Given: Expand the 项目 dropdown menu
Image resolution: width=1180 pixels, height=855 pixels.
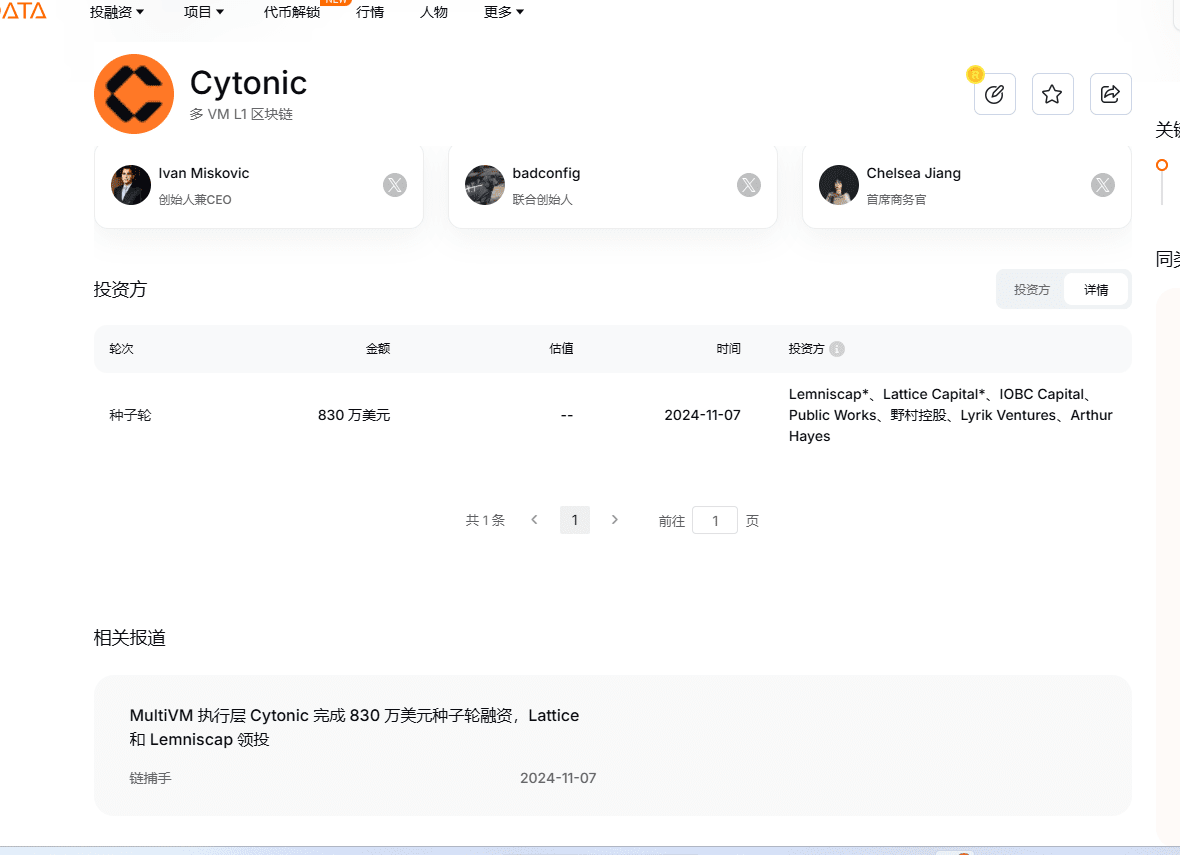Looking at the screenshot, I should (x=204, y=12).
